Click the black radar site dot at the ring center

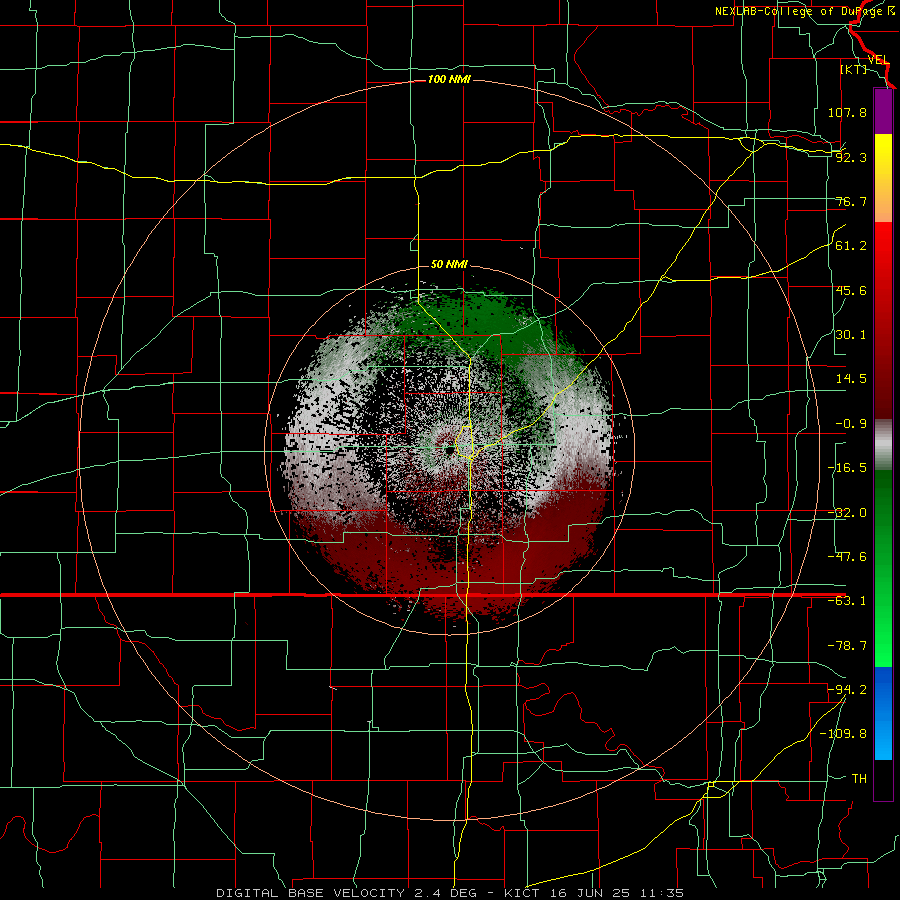point(449,451)
